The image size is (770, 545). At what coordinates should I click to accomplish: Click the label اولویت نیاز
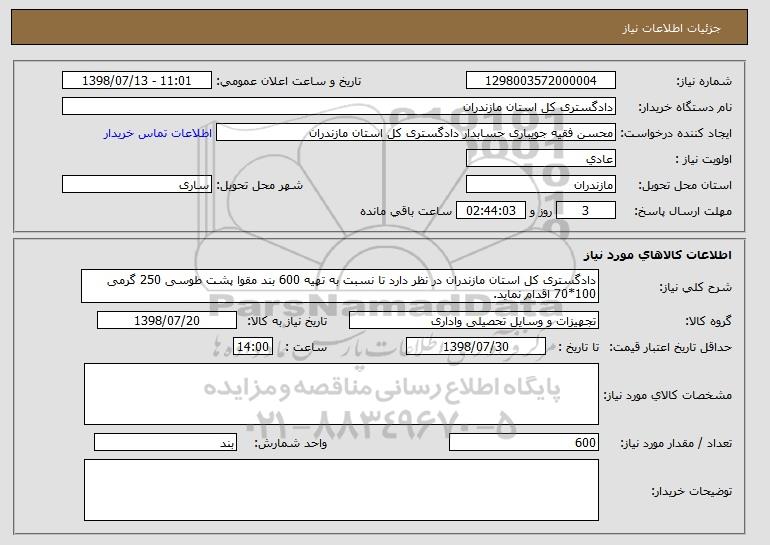point(704,160)
